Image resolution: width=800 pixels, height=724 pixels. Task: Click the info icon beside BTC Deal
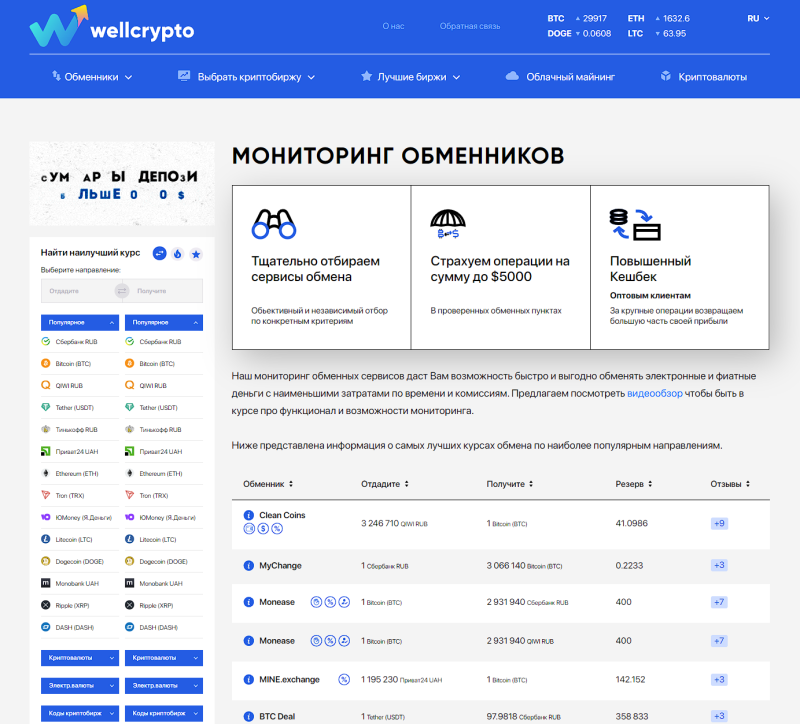pos(249,717)
